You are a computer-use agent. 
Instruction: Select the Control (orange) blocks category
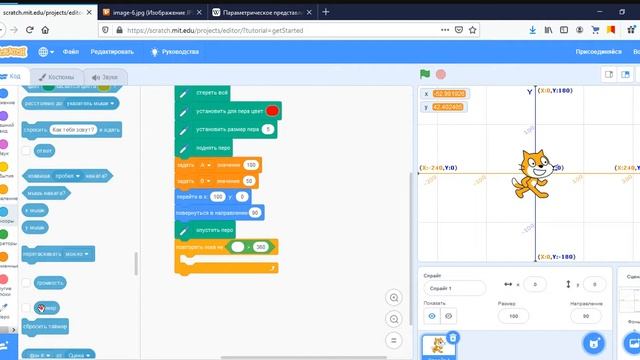click(4, 189)
